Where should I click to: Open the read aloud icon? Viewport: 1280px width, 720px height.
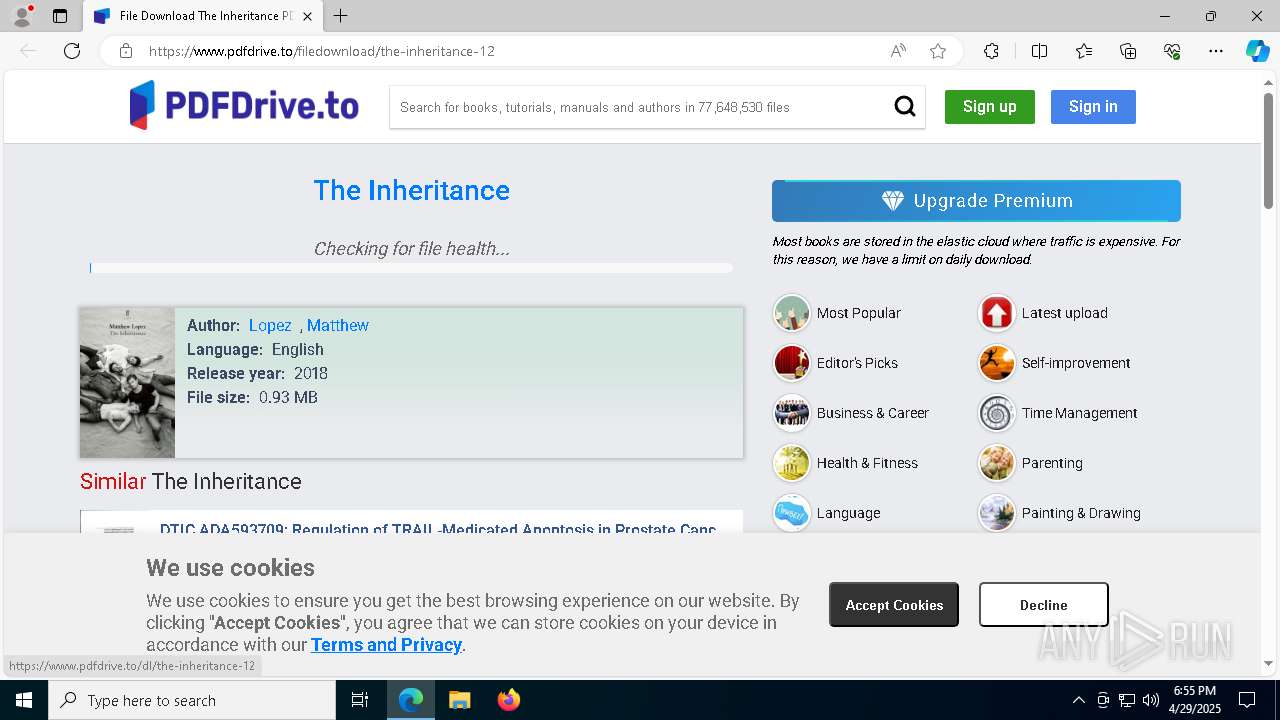click(898, 51)
